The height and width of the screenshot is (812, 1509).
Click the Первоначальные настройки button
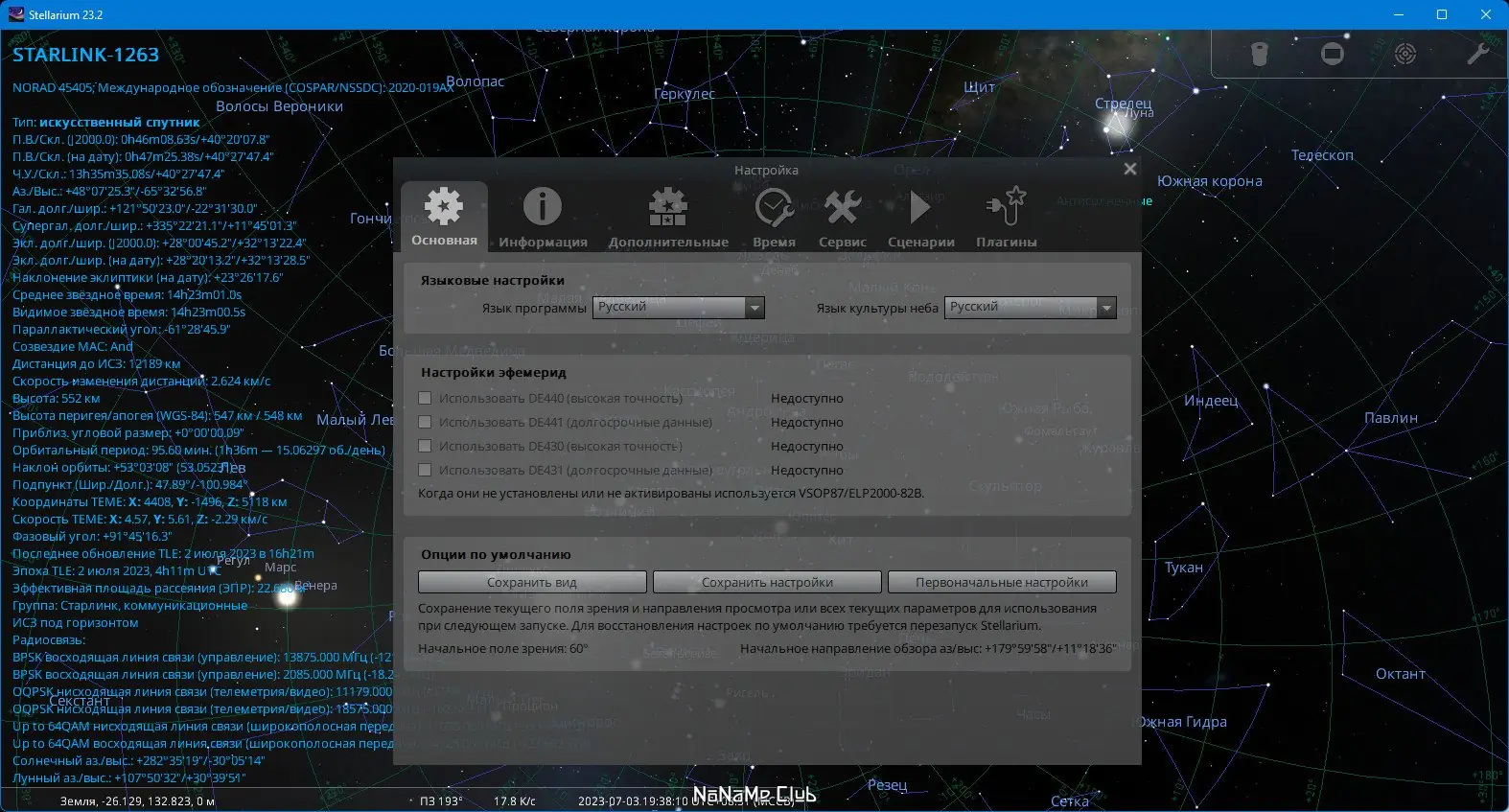tap(1002, 582)
